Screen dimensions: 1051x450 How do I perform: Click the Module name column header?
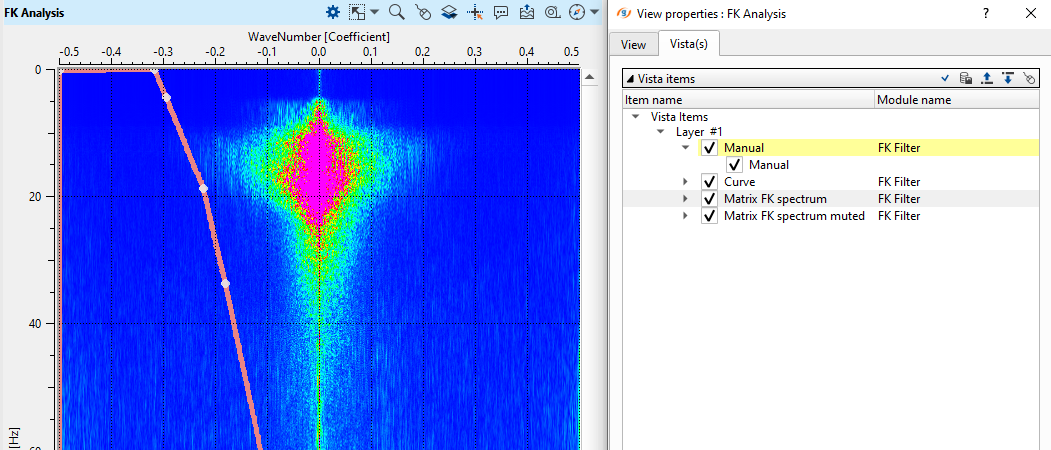913,100
